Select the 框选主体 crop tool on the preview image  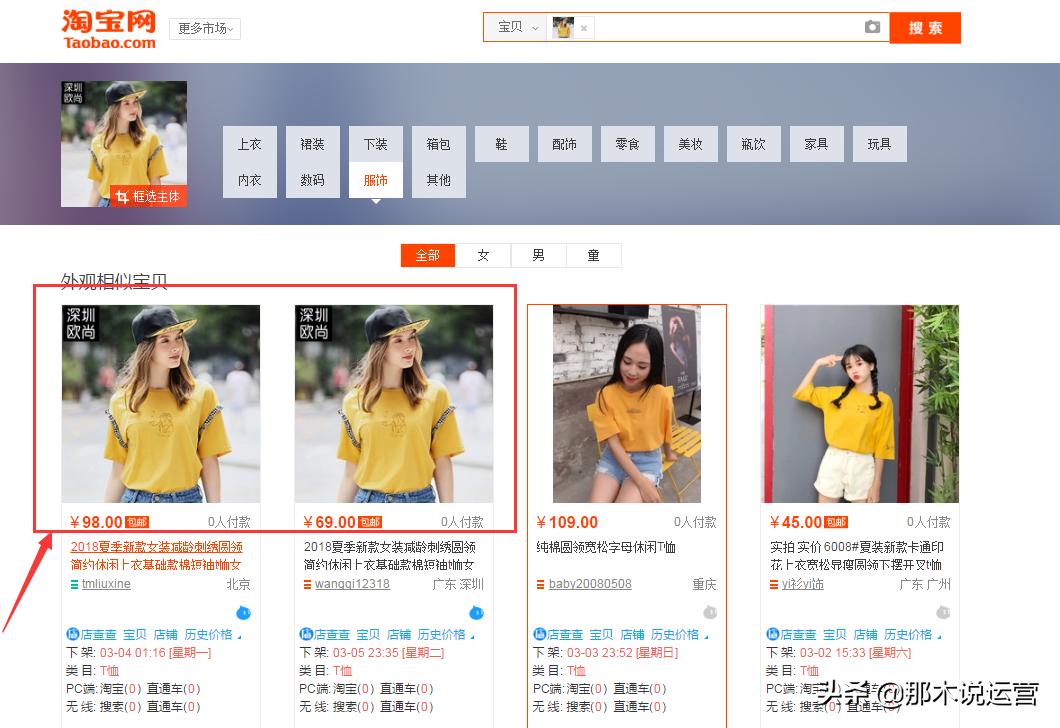click(148, 196)
